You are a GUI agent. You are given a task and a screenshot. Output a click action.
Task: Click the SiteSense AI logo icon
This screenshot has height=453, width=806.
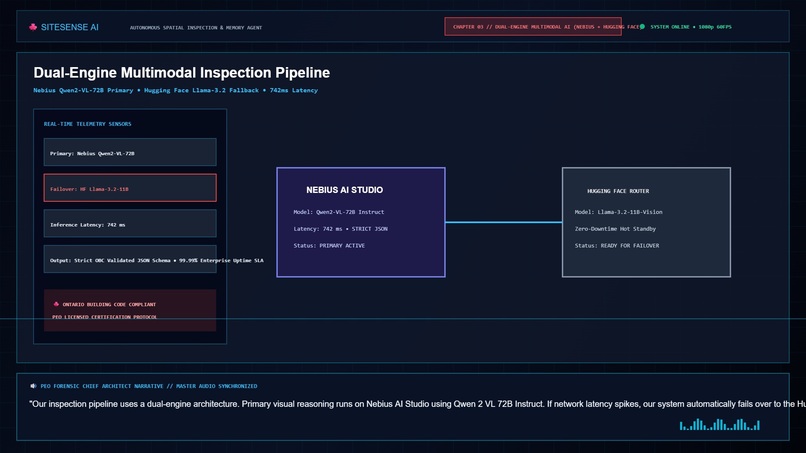(33, 27)
